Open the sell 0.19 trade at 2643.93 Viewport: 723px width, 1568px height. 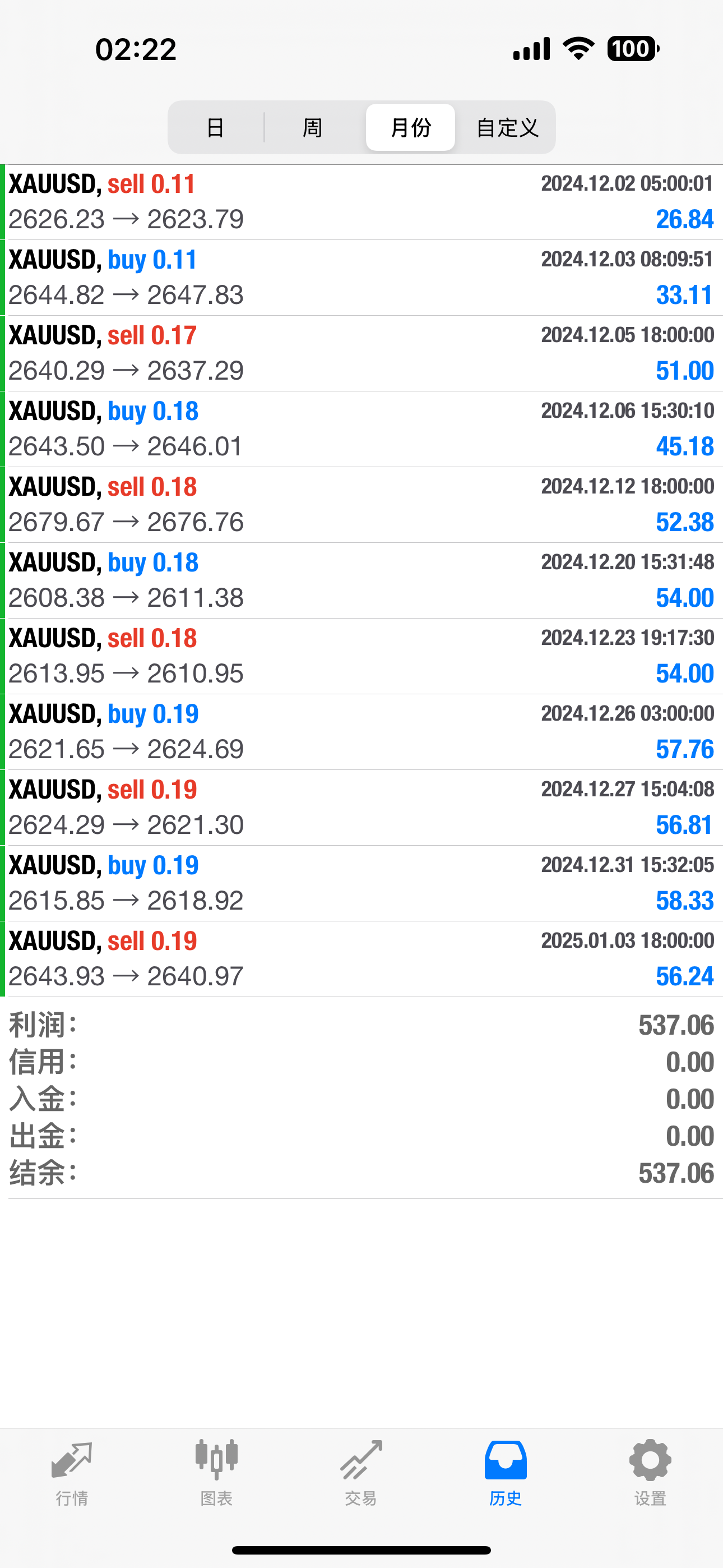click(361, 960)
